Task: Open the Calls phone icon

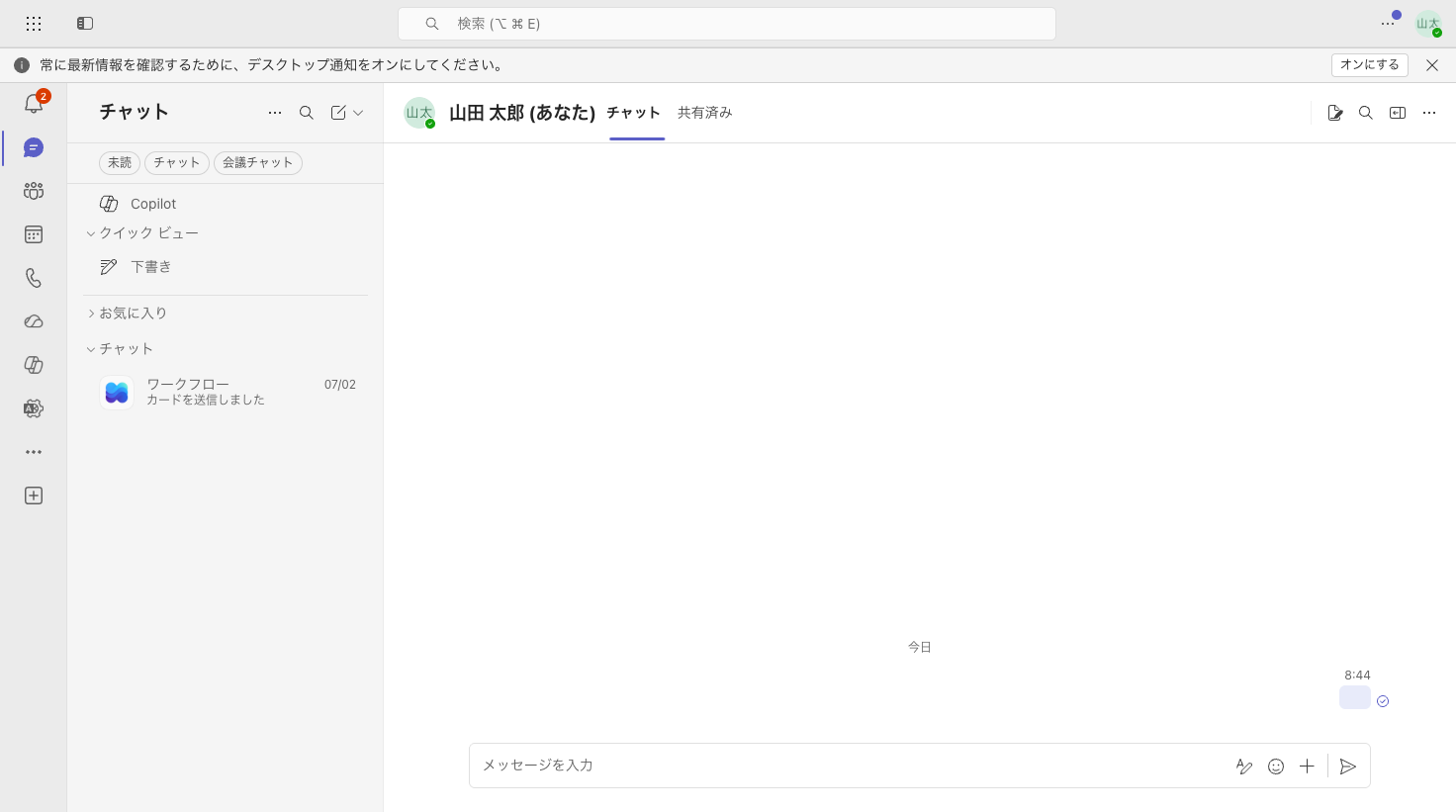Action: coord(34,278)
